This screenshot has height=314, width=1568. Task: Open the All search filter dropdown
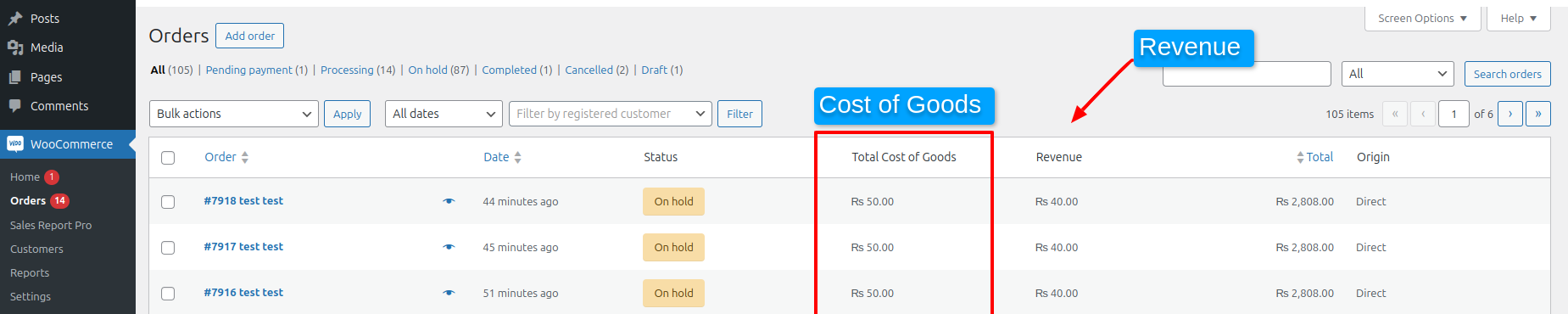[x=1398, y=74]
